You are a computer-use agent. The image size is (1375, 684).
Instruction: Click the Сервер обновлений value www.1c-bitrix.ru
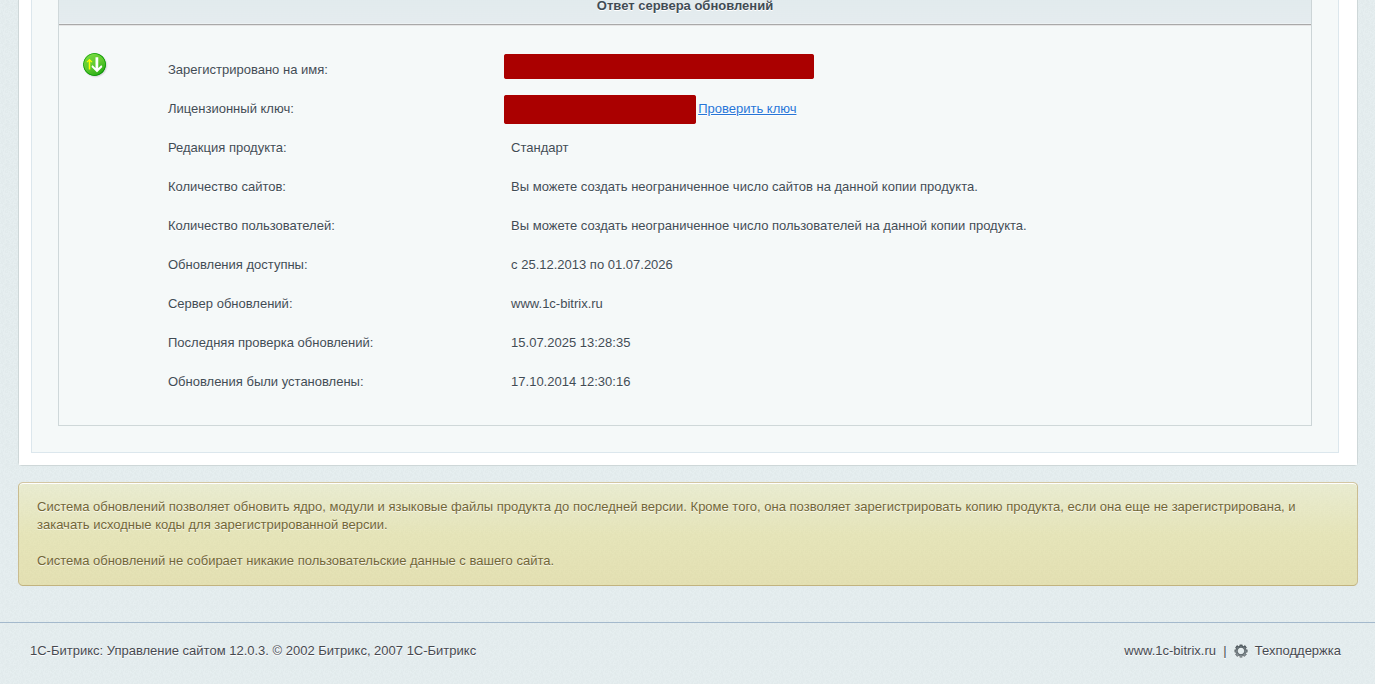[x=556, y=304]
